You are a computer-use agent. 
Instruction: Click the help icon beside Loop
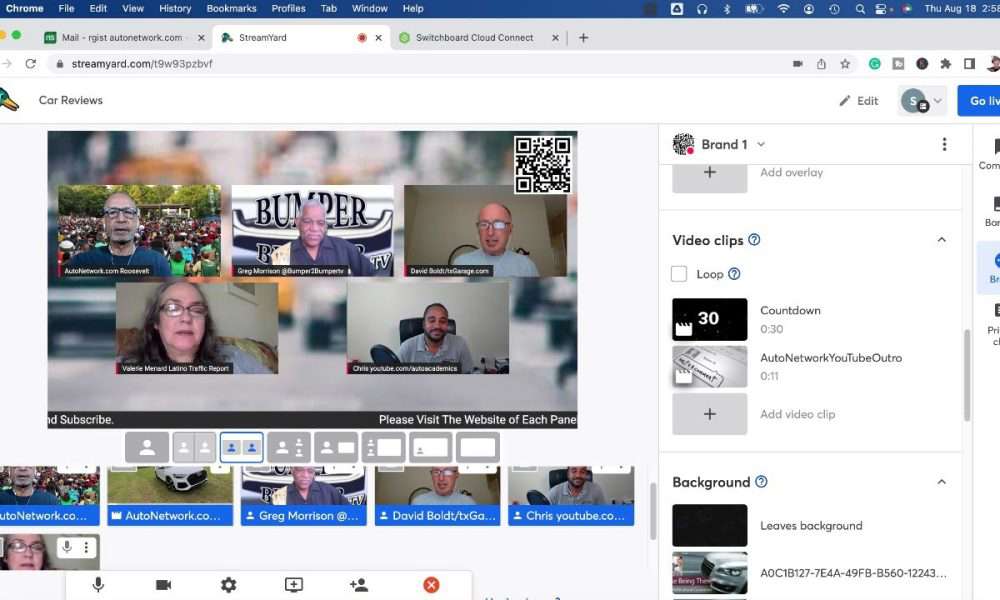pyautogui.click(x=735, y=274)
